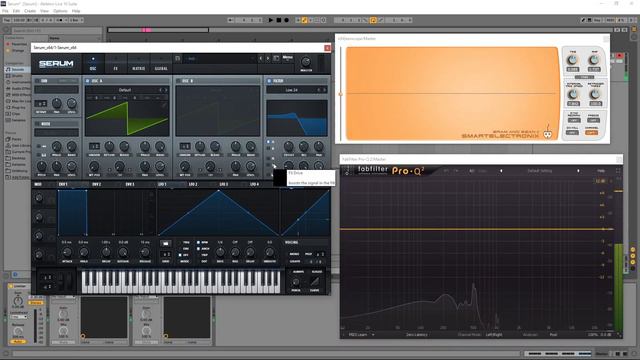
Task: Click the Internal Trig Speed knob
Action: pos(573,94)
